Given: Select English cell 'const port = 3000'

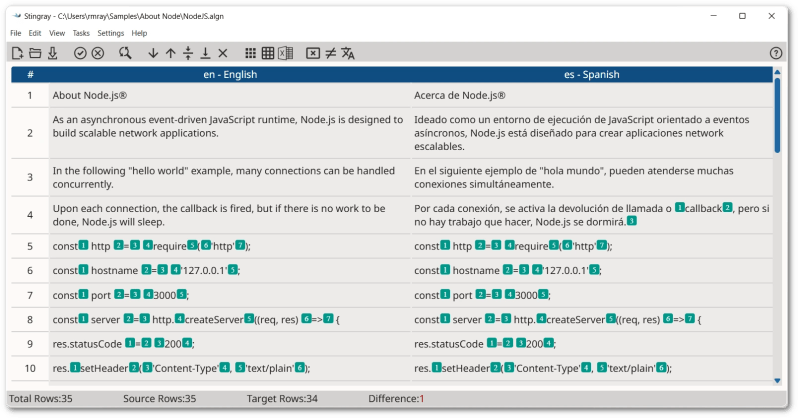Looking at the screenshot, I should 230,295.
